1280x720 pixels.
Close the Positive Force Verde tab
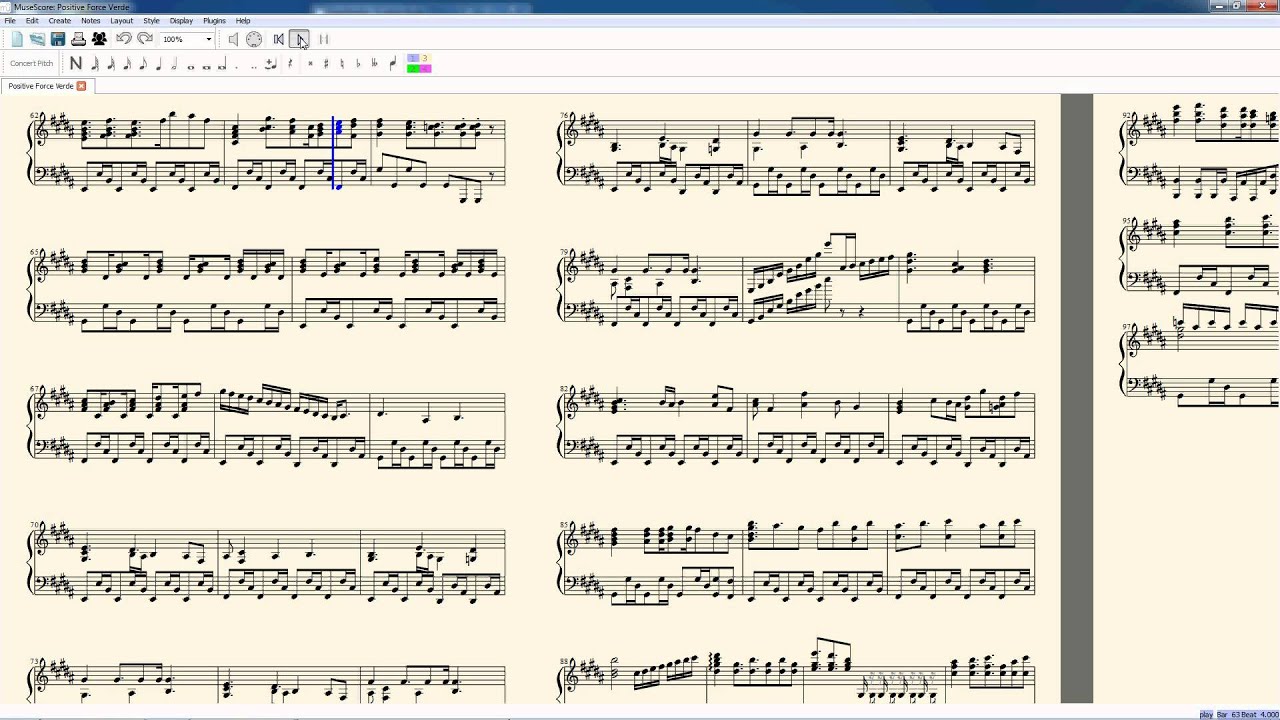click(x=82, y=86)
